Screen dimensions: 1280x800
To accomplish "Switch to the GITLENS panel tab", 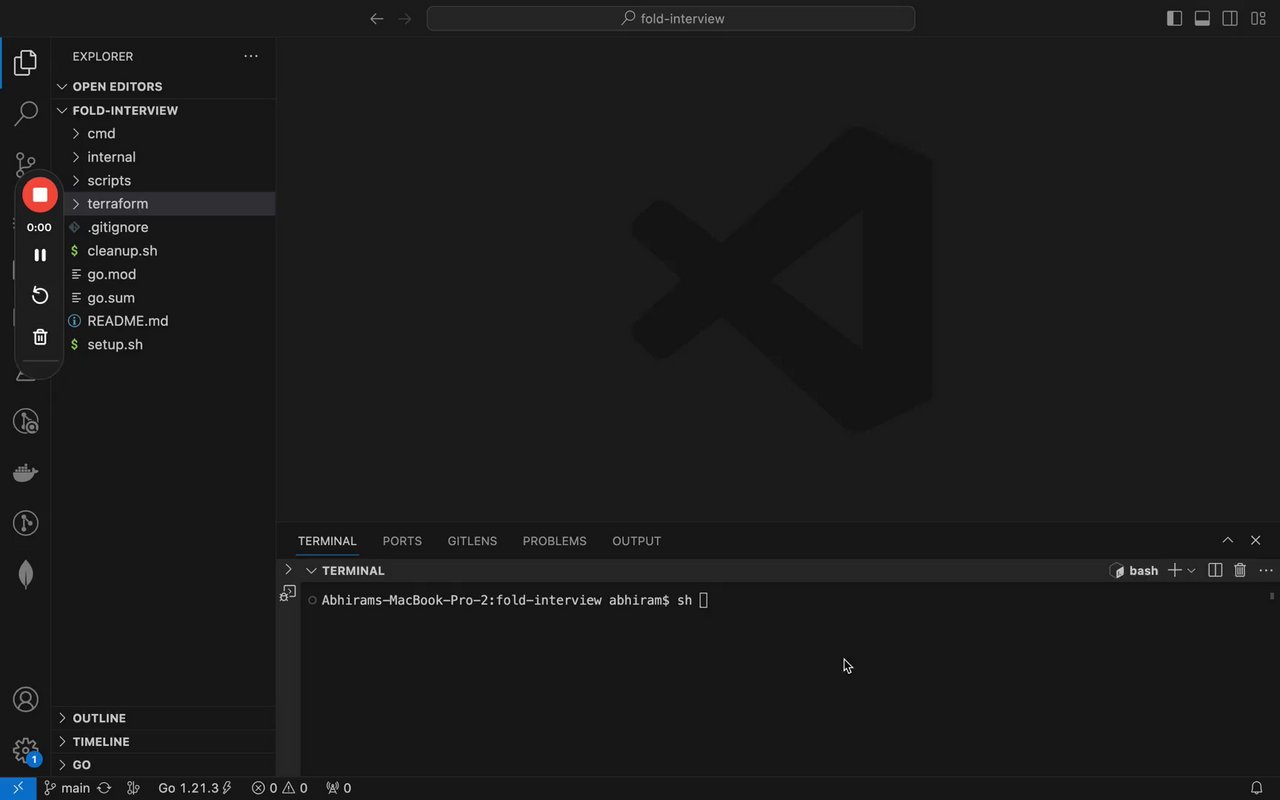I will pos(472,541).
